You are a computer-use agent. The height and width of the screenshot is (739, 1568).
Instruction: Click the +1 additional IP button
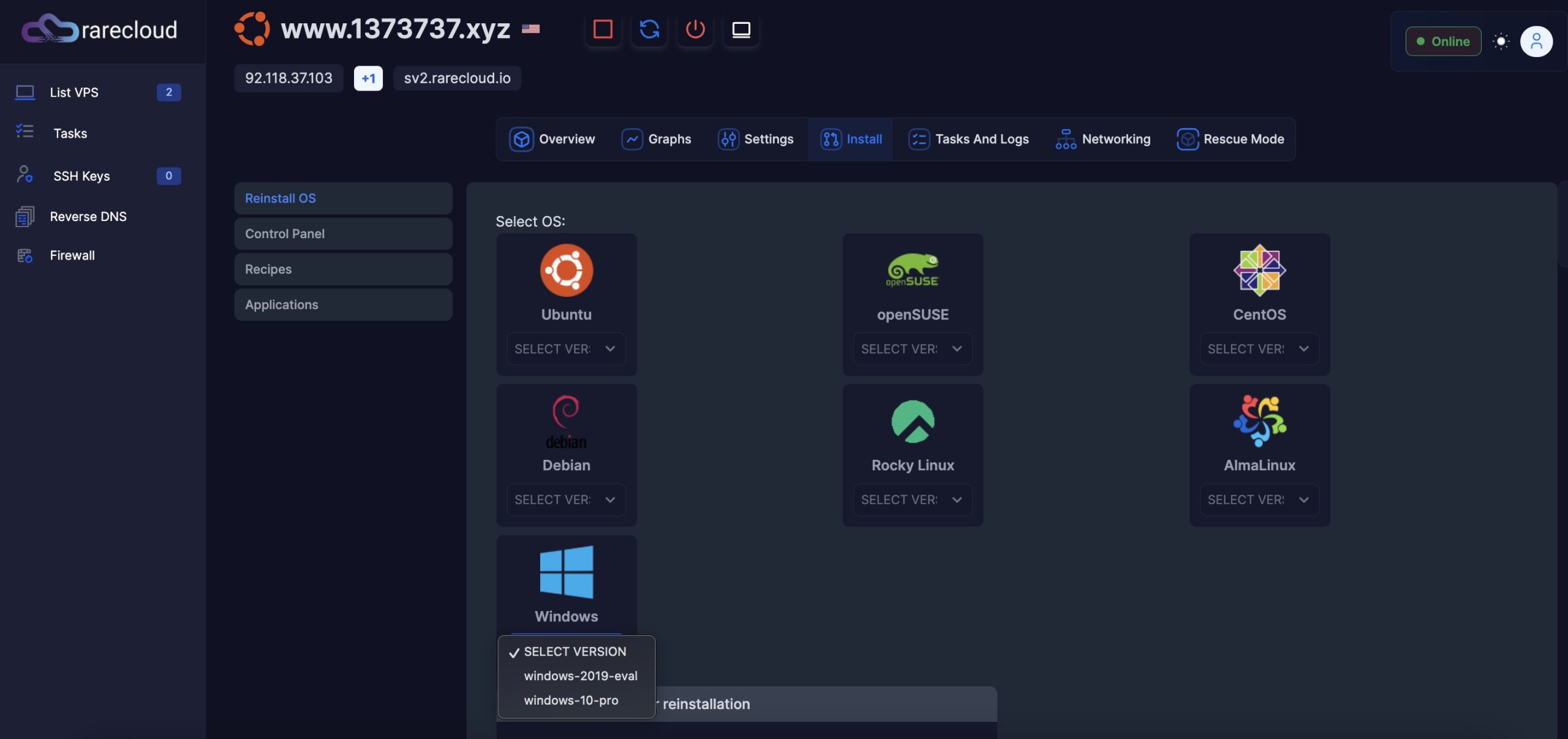(368, 78)
